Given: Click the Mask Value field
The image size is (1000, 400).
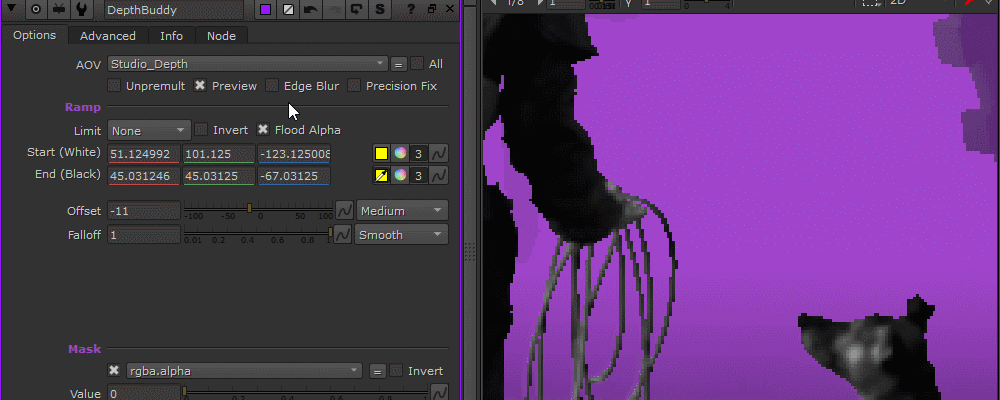Looking at the screenshot, I should point(144,393).
